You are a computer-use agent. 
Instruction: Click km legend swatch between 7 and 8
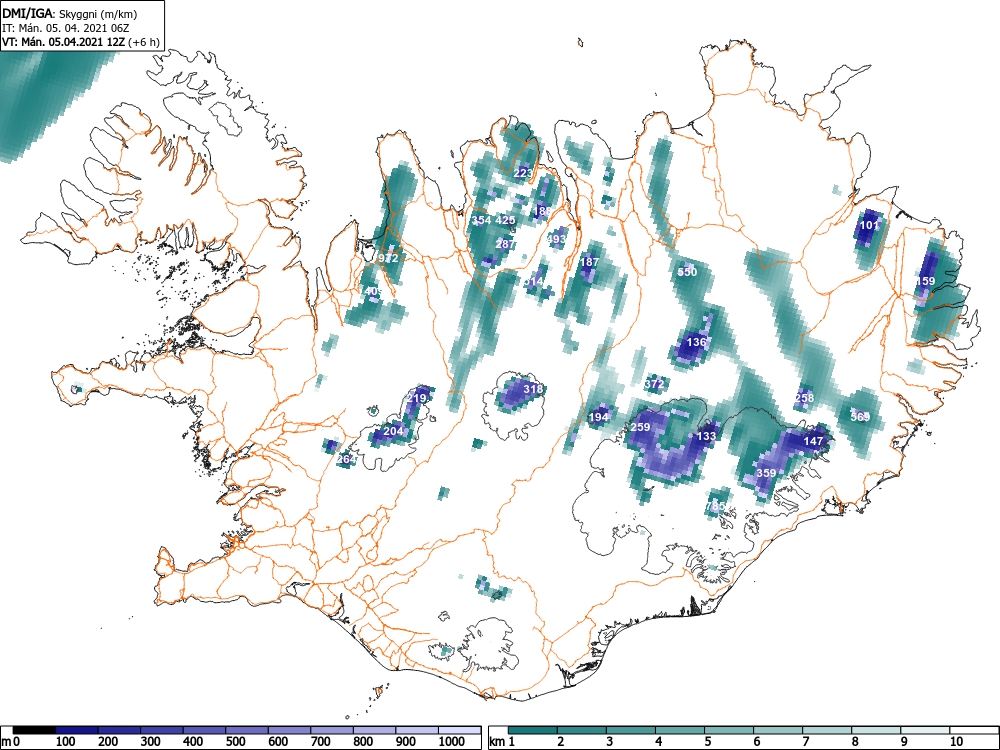tap(827, 730)
